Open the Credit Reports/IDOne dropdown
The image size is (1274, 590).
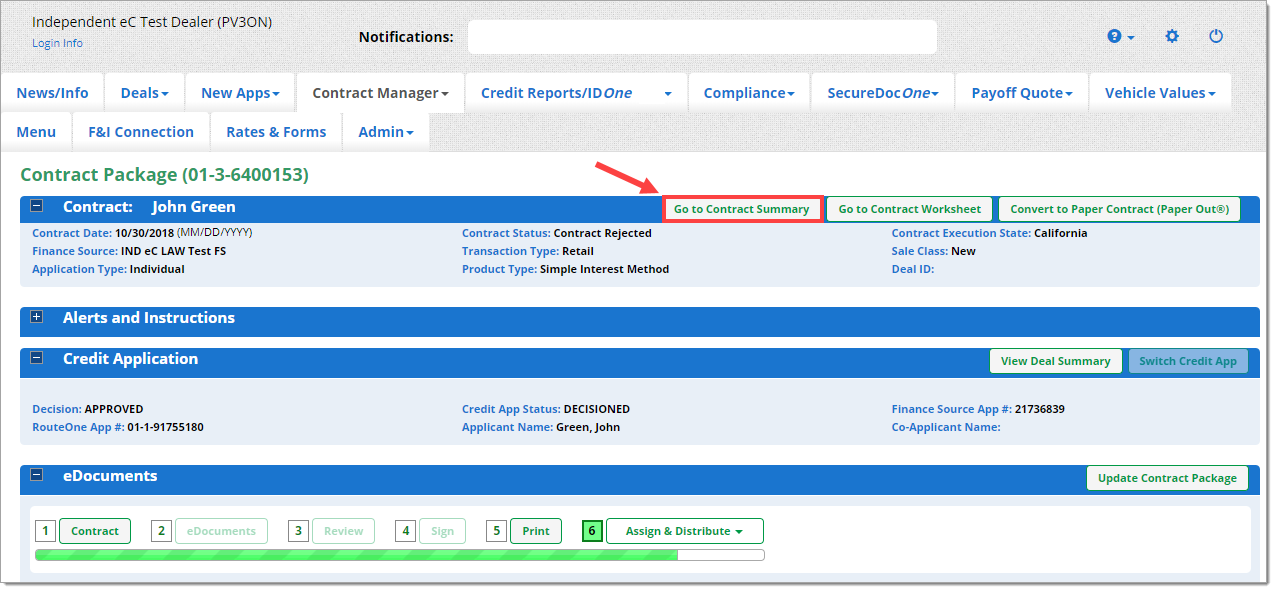pos(576,93)
